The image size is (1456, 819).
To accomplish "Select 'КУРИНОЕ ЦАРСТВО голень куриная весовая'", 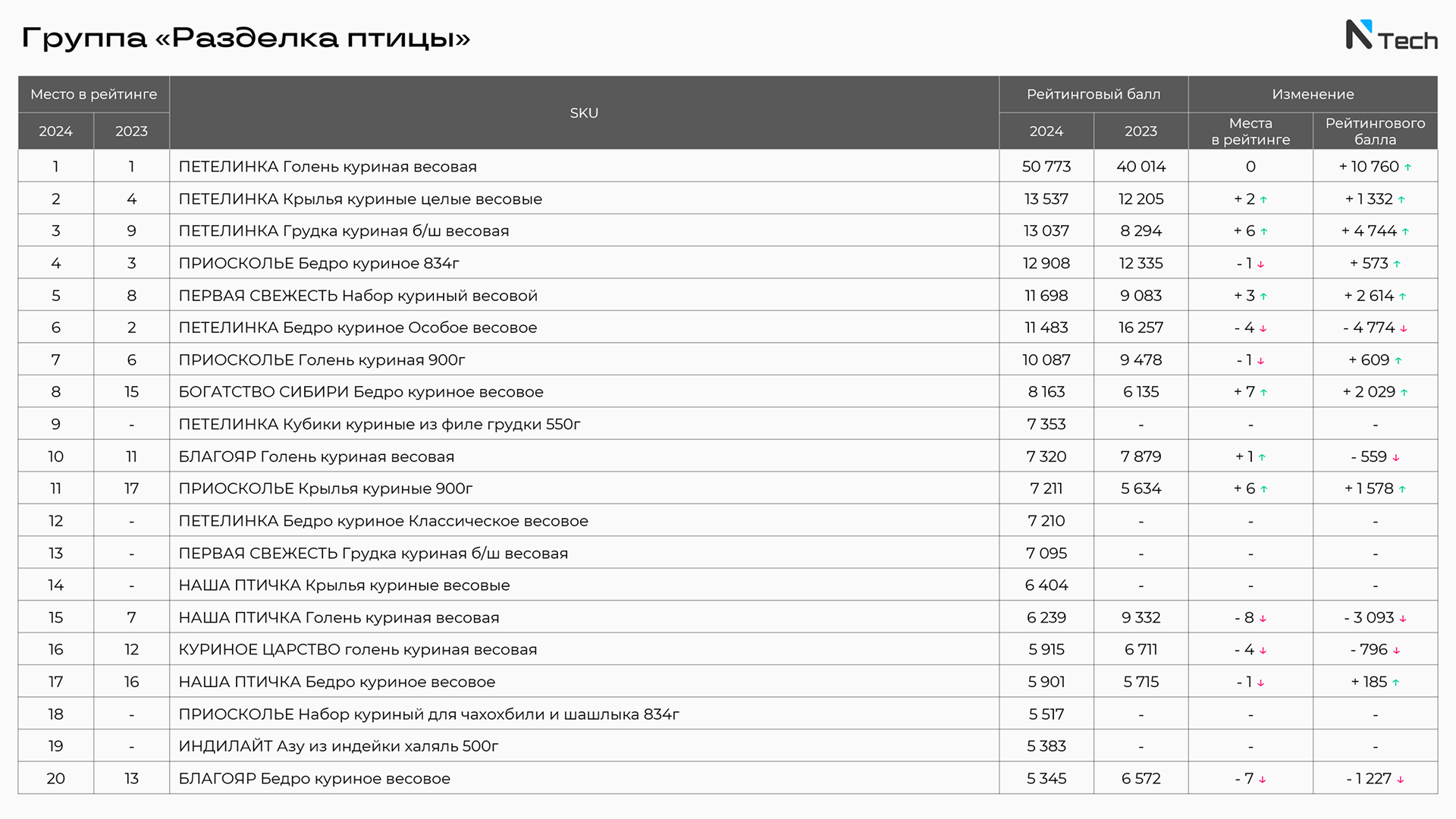I will [358, 650].
